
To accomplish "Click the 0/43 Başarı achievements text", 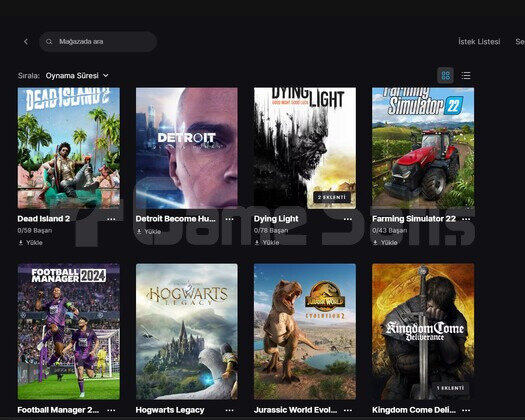I will point(390,230).
